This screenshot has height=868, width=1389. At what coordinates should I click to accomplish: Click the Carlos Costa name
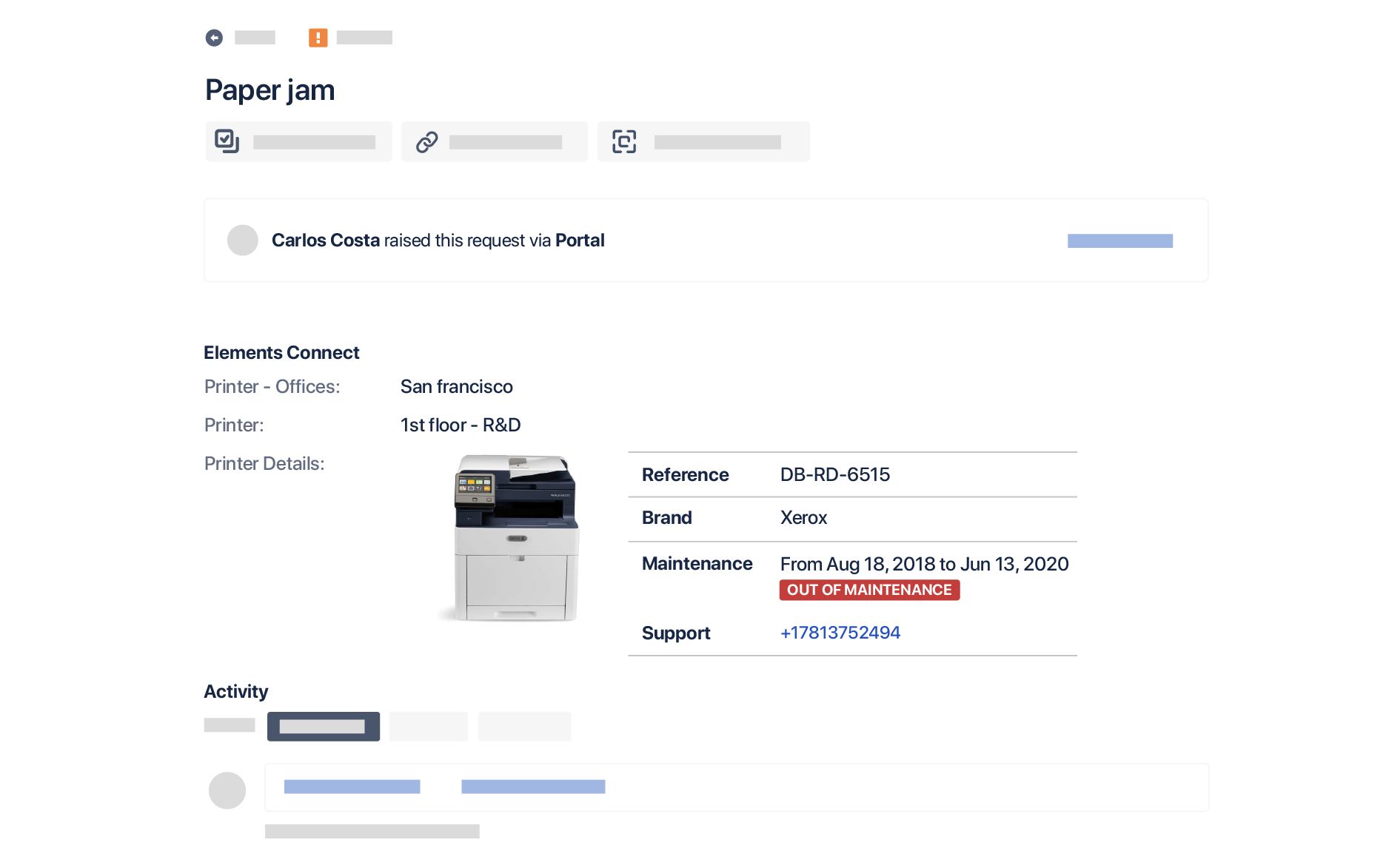tap(326, 240)
